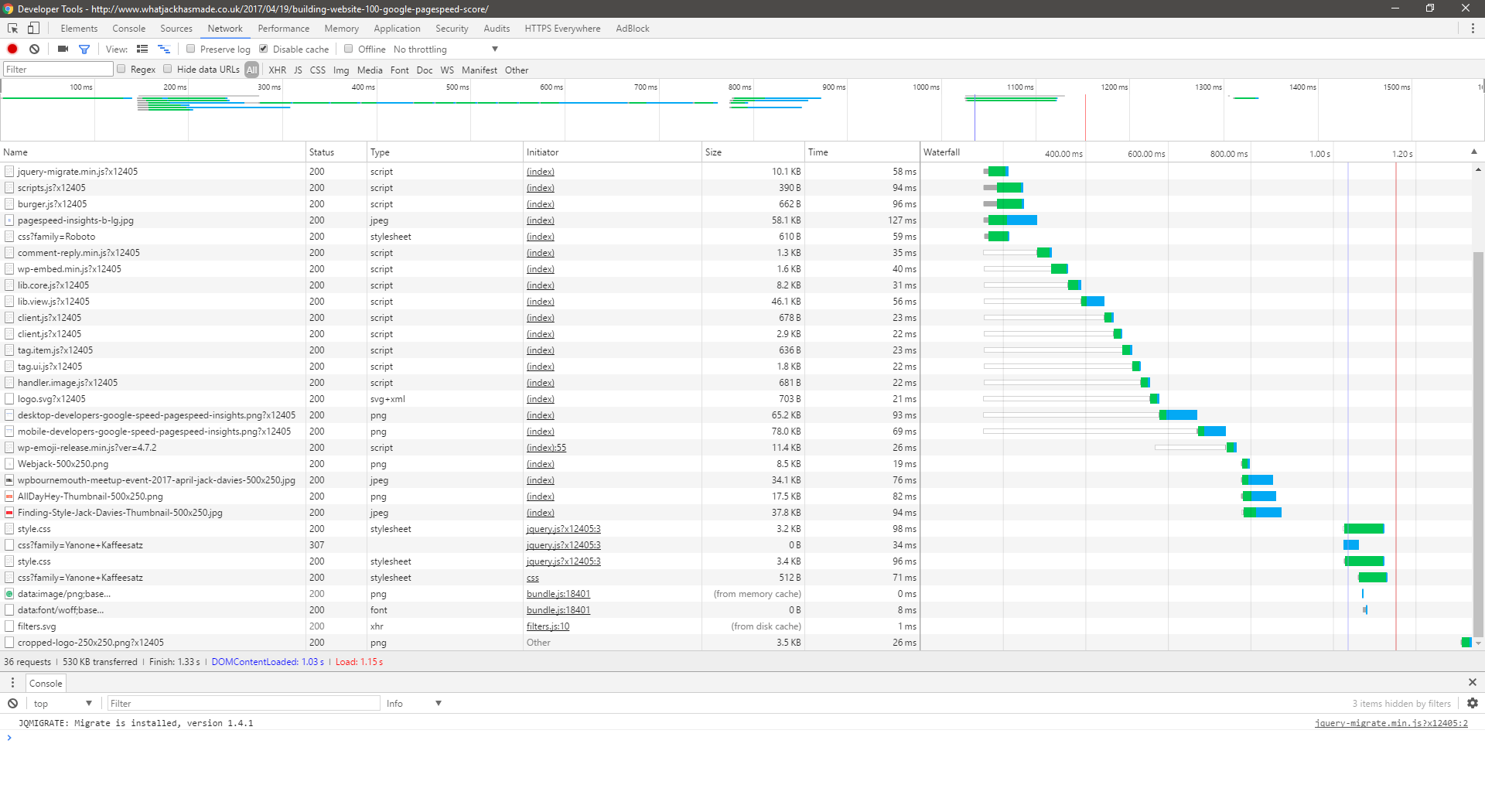Click the Chrome icon in title bar
The width and height of the screenshot is (1485, 812).
[9, 9]
